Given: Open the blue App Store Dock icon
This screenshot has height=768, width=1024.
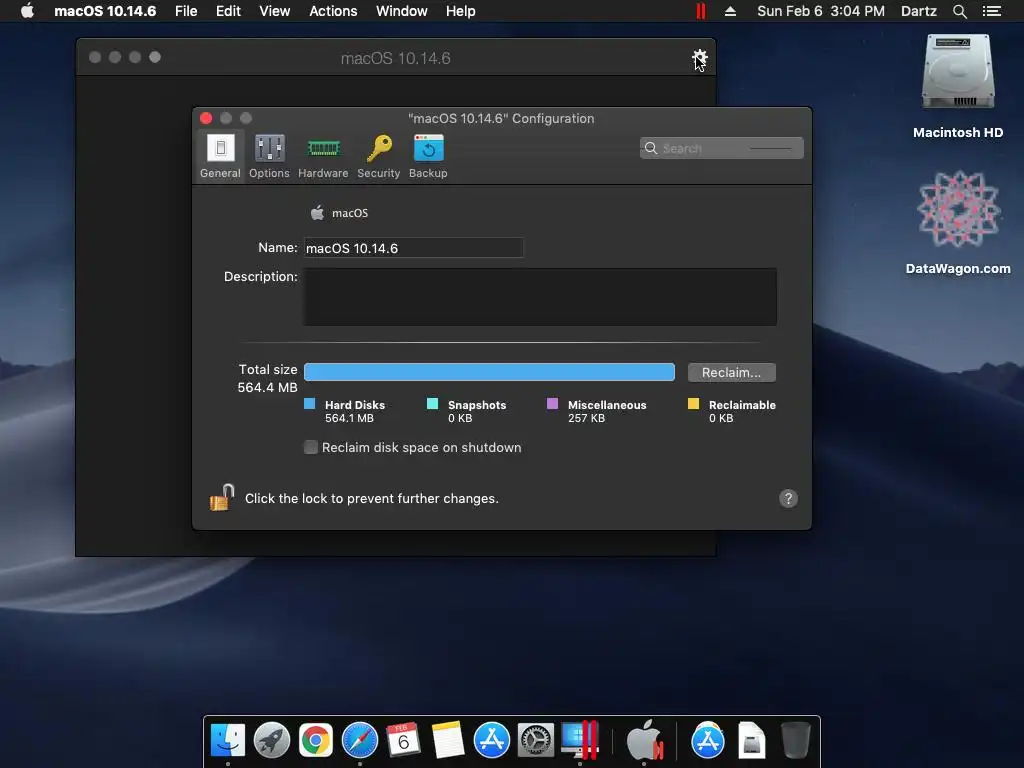Looking at the screenshot, I should (492, 741).
